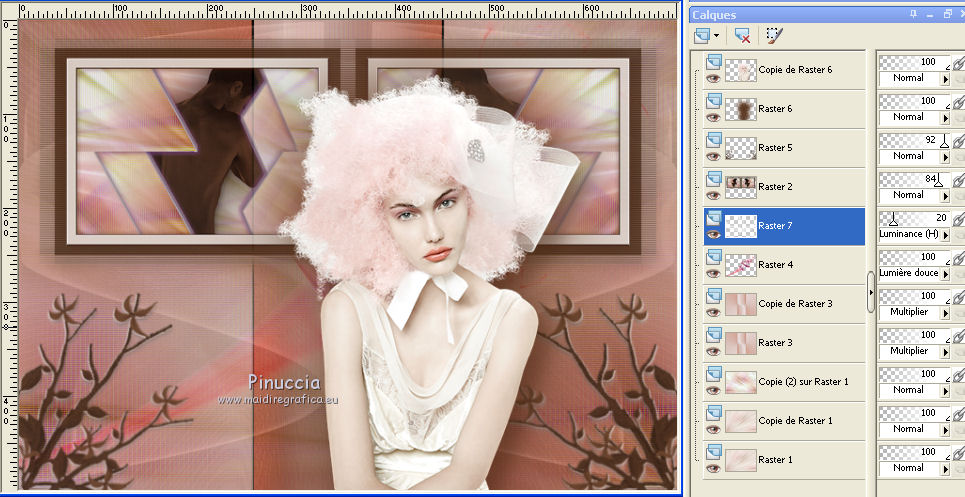Click link toggle icon for Copie de Raster 3
Viewport: 965px width, 497px height.
[x=959, y=298]
